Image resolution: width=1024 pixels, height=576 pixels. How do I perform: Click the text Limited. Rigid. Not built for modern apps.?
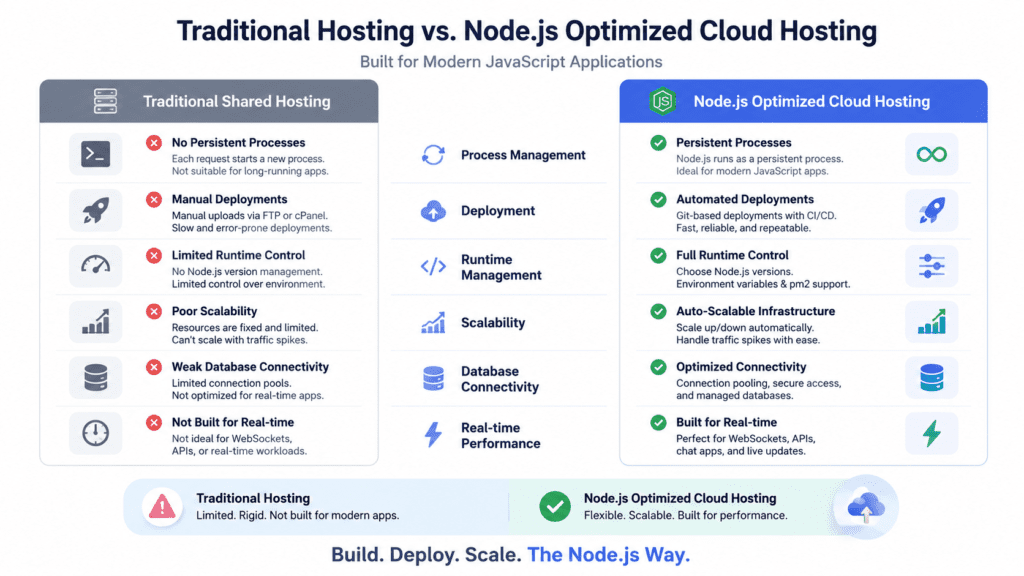(x=298, y=515)
